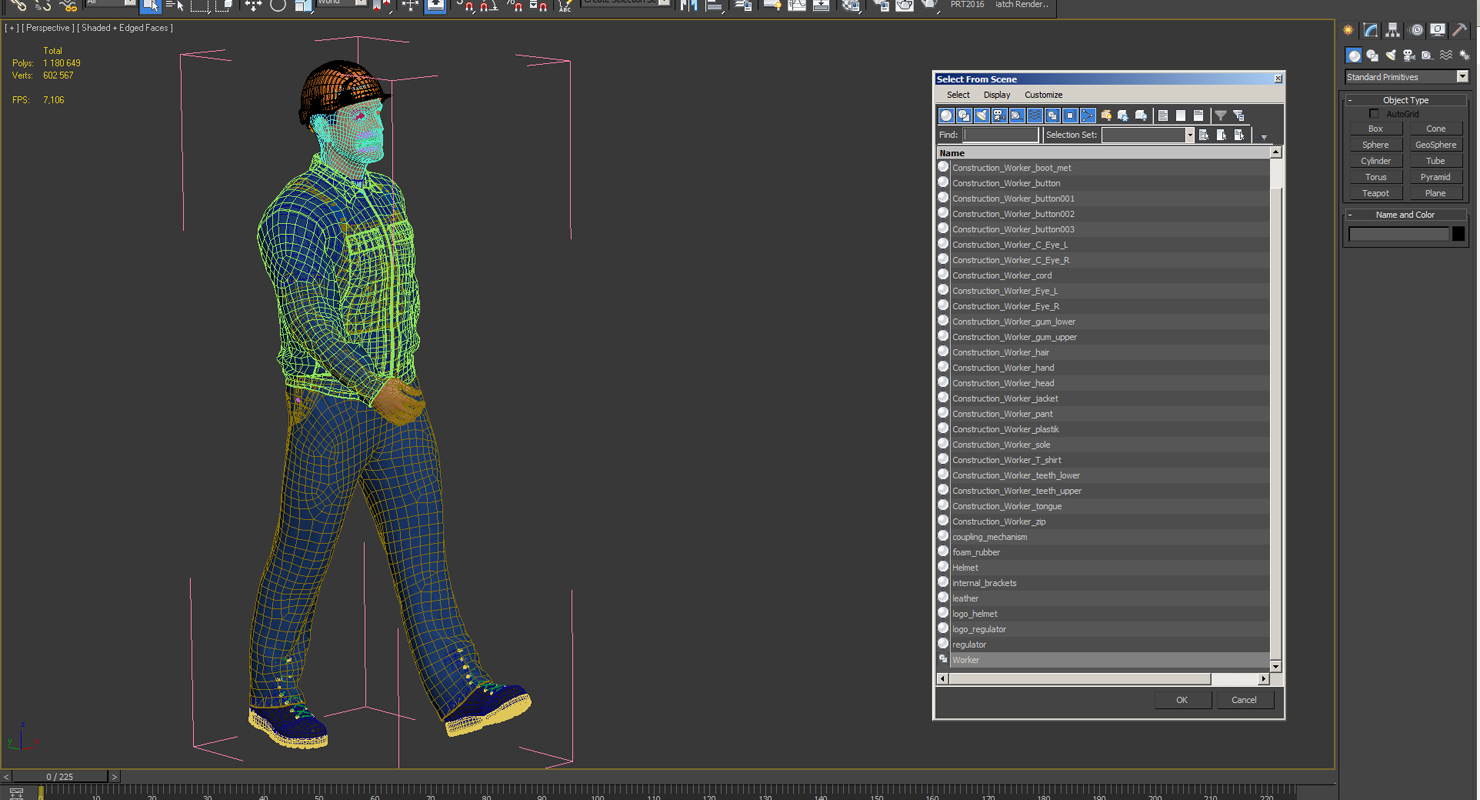Open the Customize menu in dialog
Viewport: 1480px width, 800px height.
coord(1043,95)
